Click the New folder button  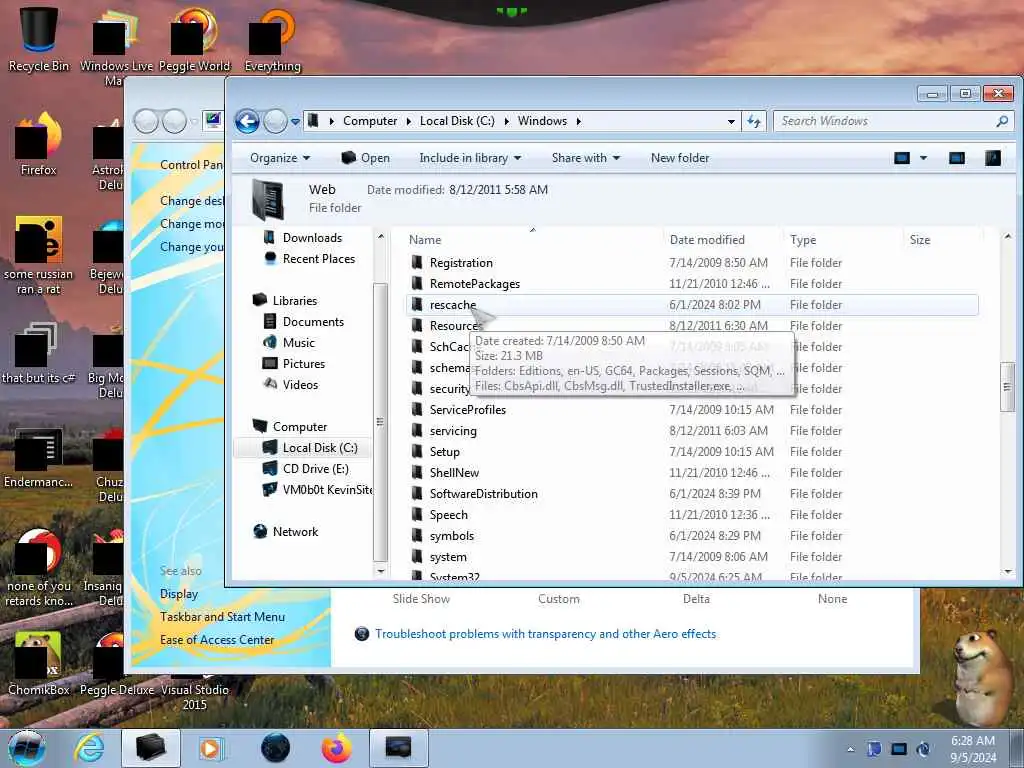point(680,158)
